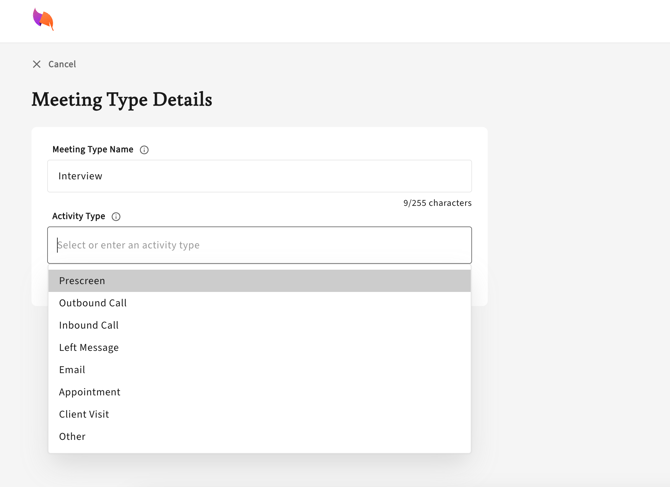Click the Cancel text link
The image size is (670, 487).
(62, 64)
